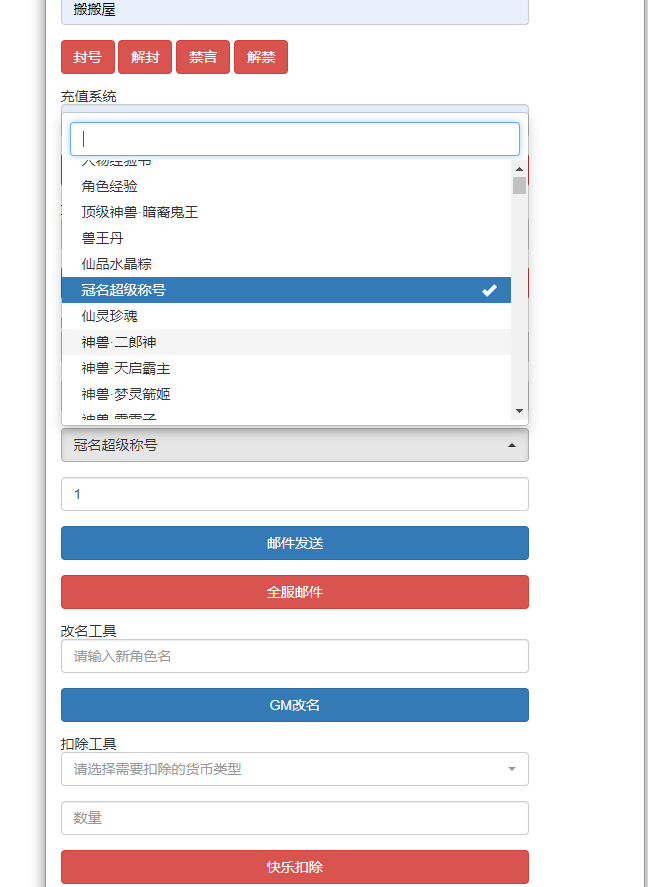Image resolution: width=648 pixels, height=887 pixels.
Task: Select 顶级神兽·暗裔鬼王 from the list
Action: [140, 212]
